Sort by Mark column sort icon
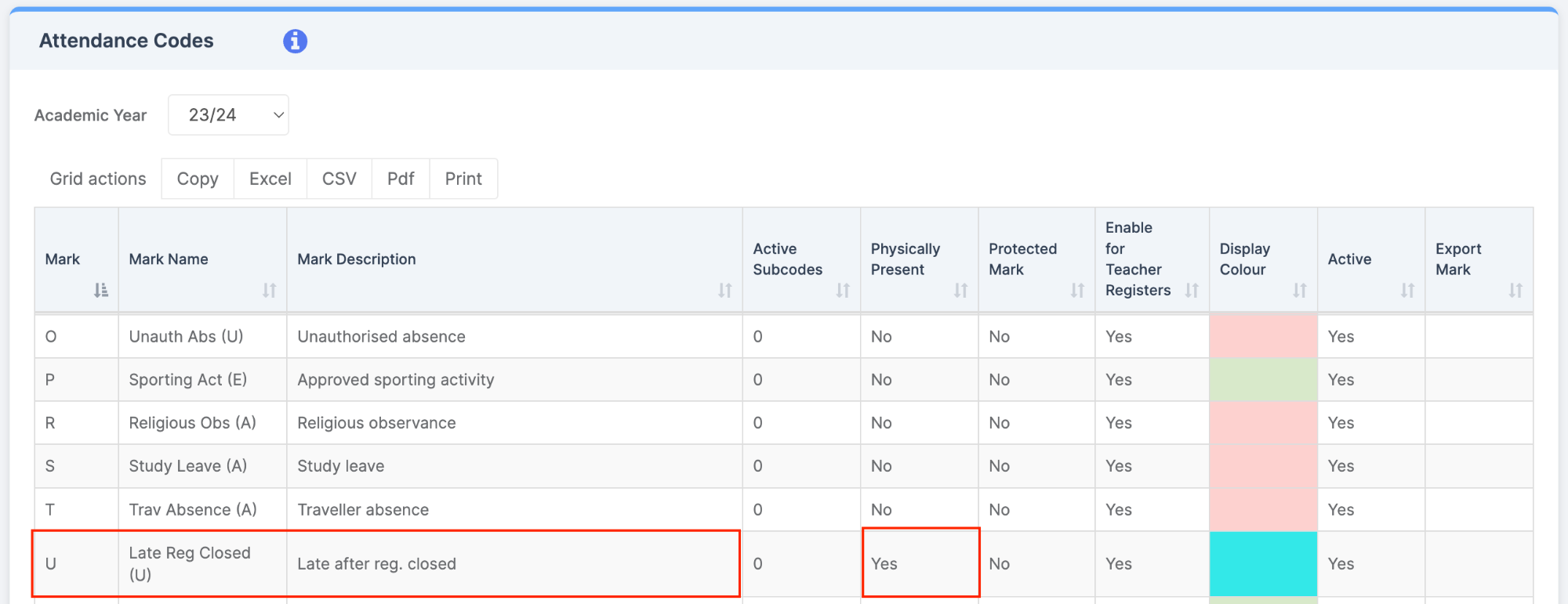 point(101,291)
